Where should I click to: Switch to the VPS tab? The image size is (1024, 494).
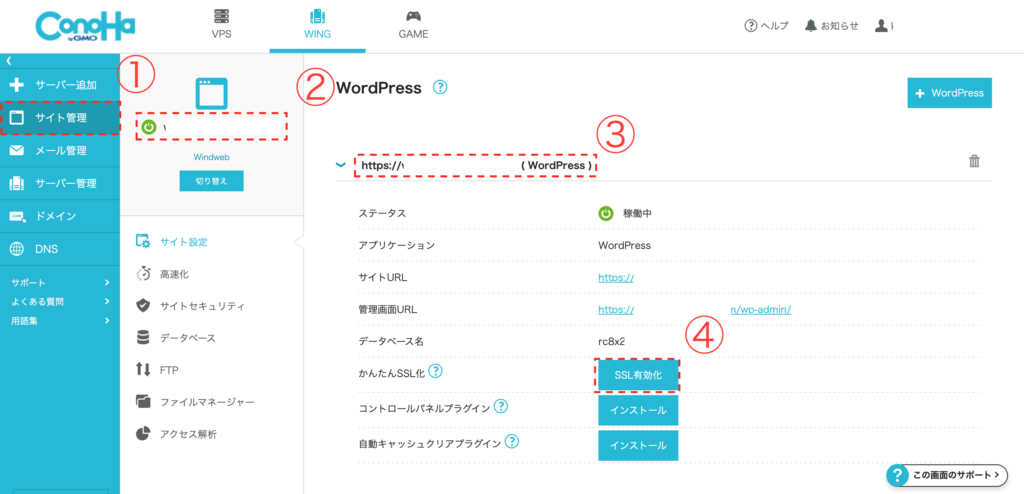coord(221,25)
